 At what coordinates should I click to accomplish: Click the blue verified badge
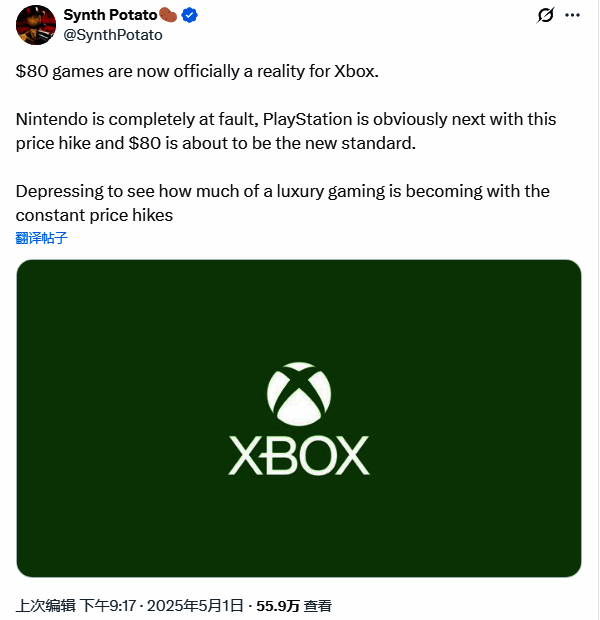tap(188, 15)
